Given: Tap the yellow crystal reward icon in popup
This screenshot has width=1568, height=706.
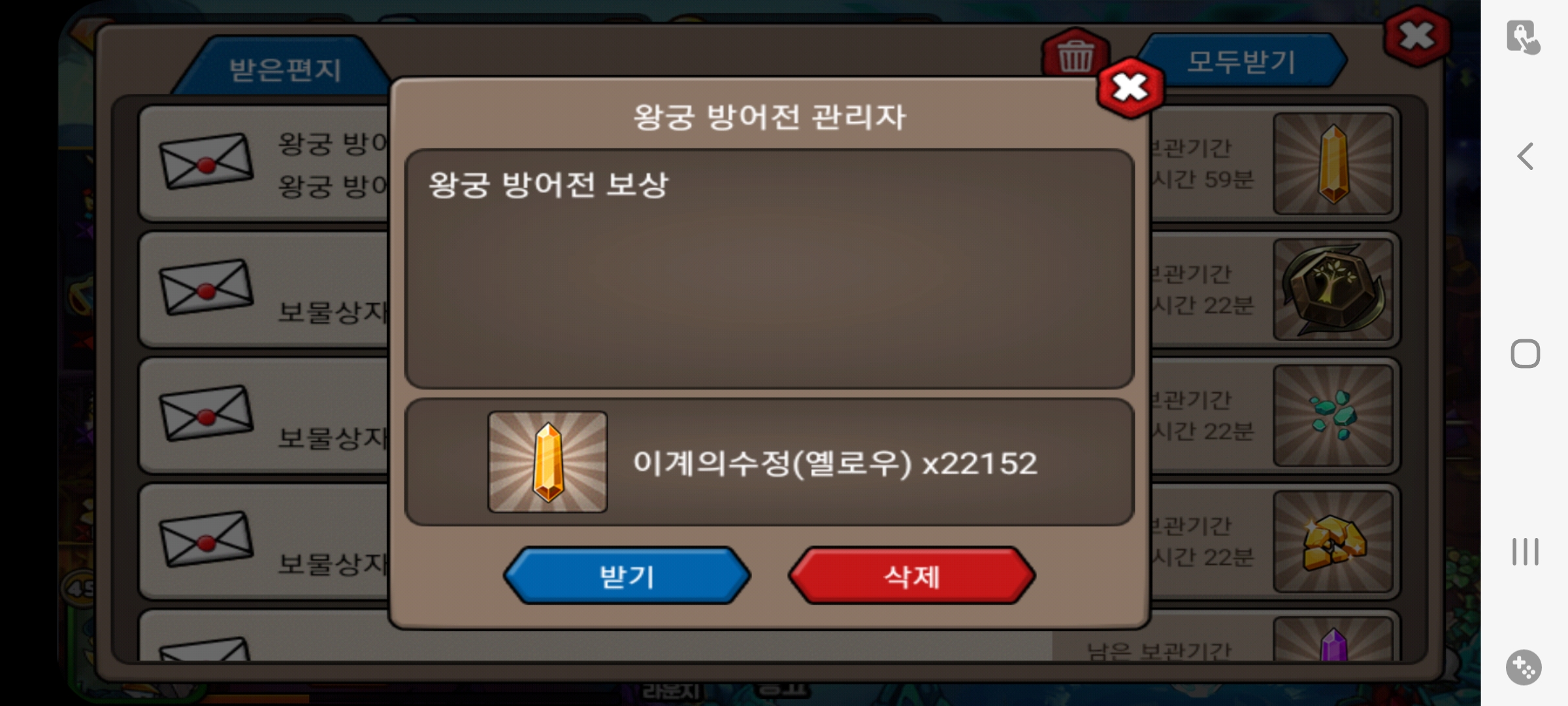Looking at the screenshot, I should 547,462.
